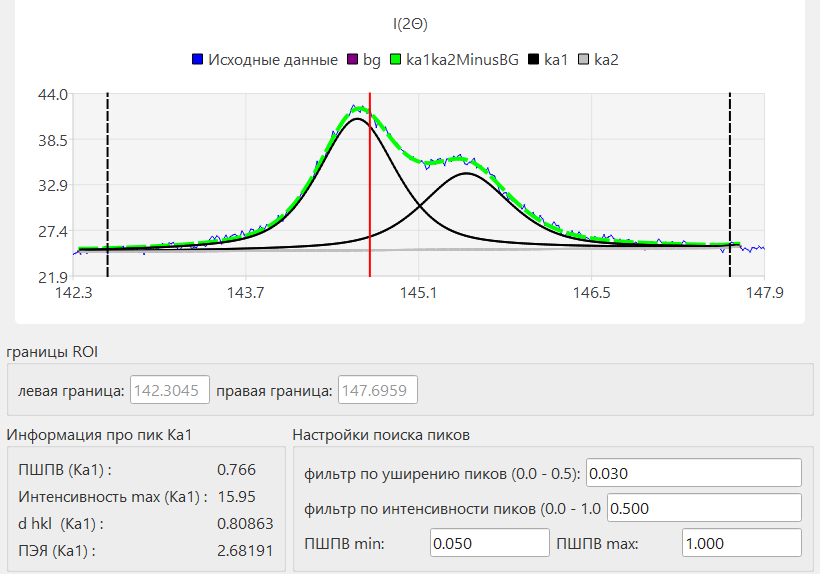820x574 pixels.
Task: Click the blue Исходные данные legend swatch
Action: [198, 60]
